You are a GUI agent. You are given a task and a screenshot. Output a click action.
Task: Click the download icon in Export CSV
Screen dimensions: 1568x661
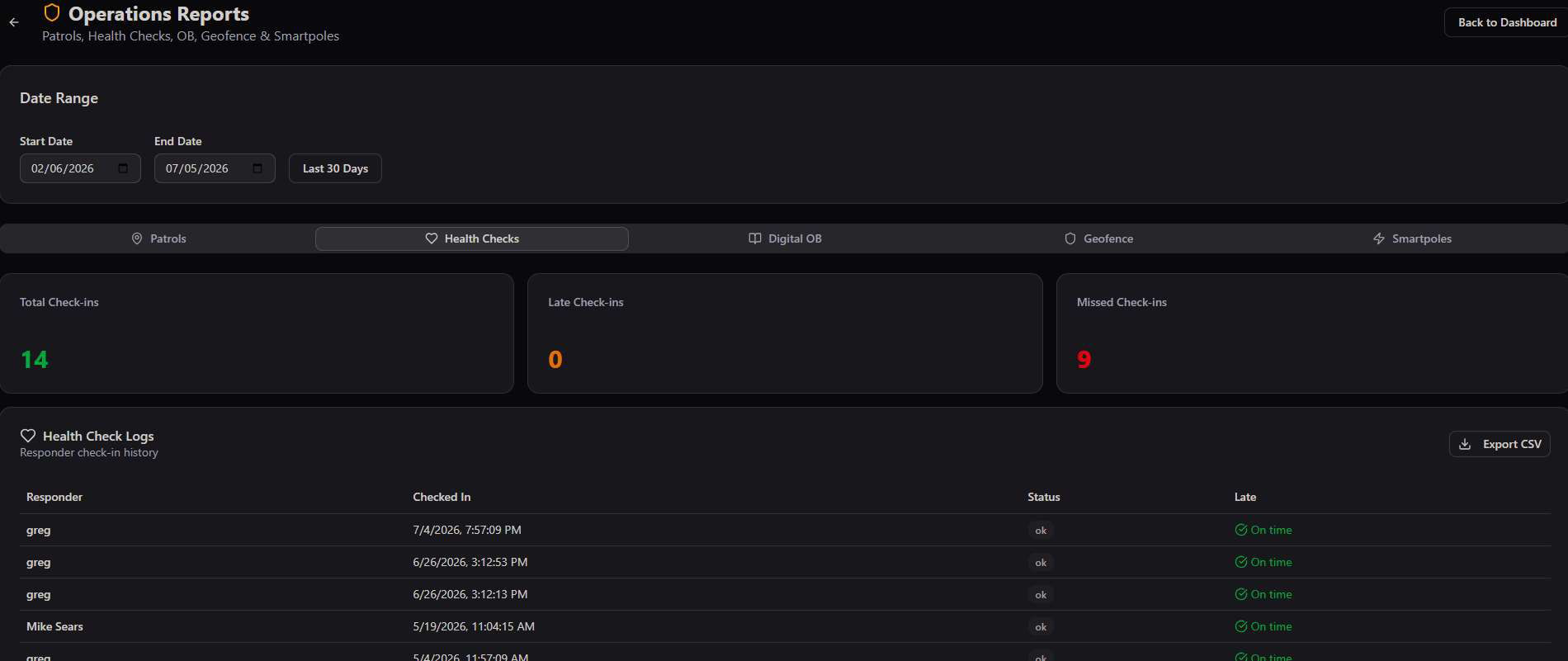pos(1465,444)
